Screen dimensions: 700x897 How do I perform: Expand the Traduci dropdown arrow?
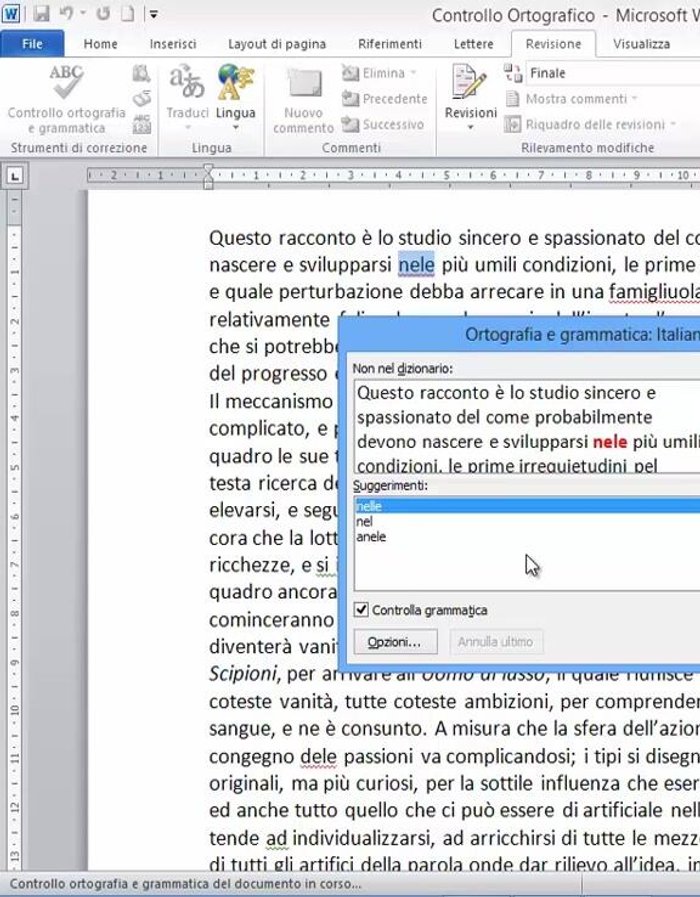click(x=188, y=128)
